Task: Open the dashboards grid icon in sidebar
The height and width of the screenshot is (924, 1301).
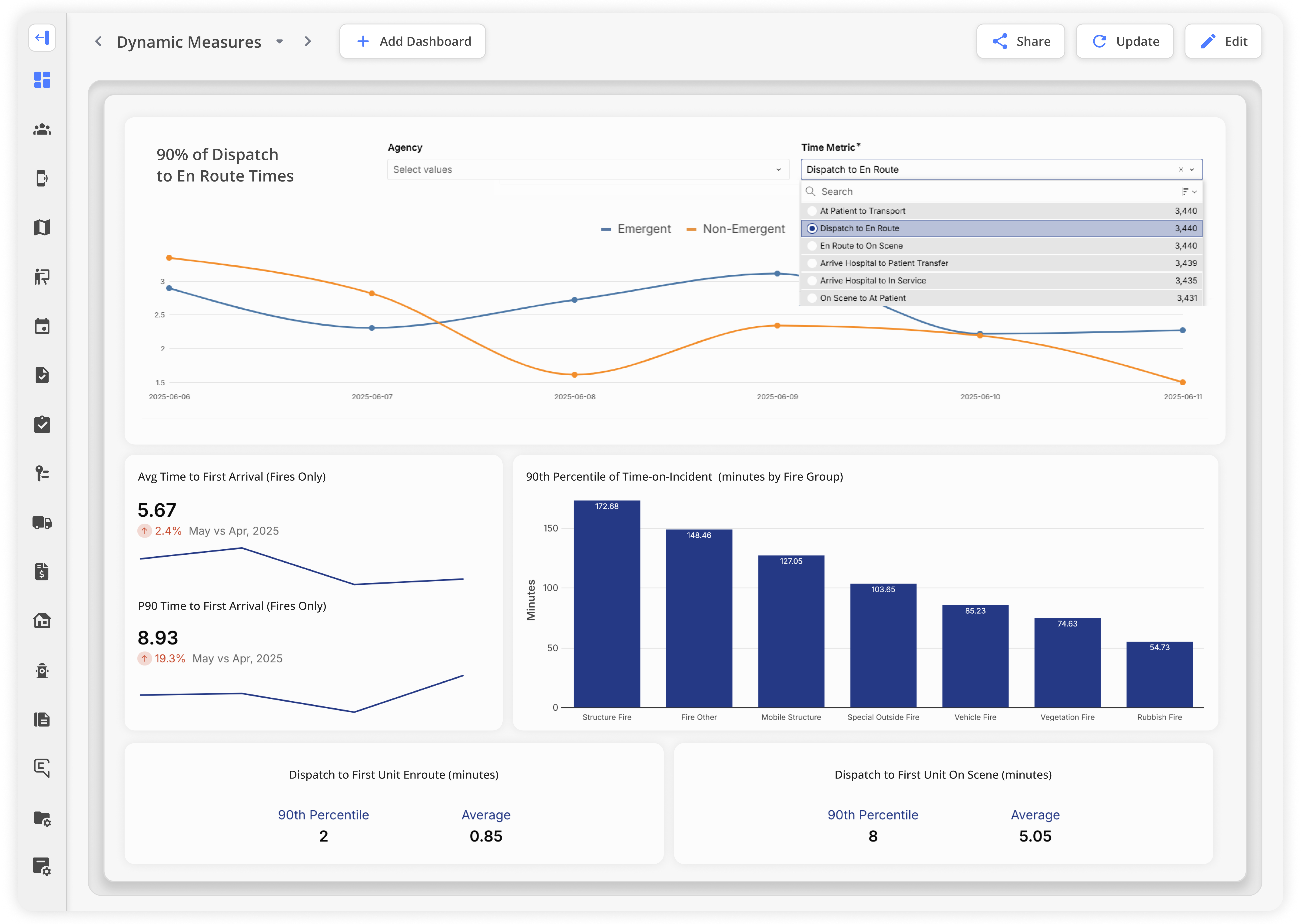Action: [x=42, y=80]
